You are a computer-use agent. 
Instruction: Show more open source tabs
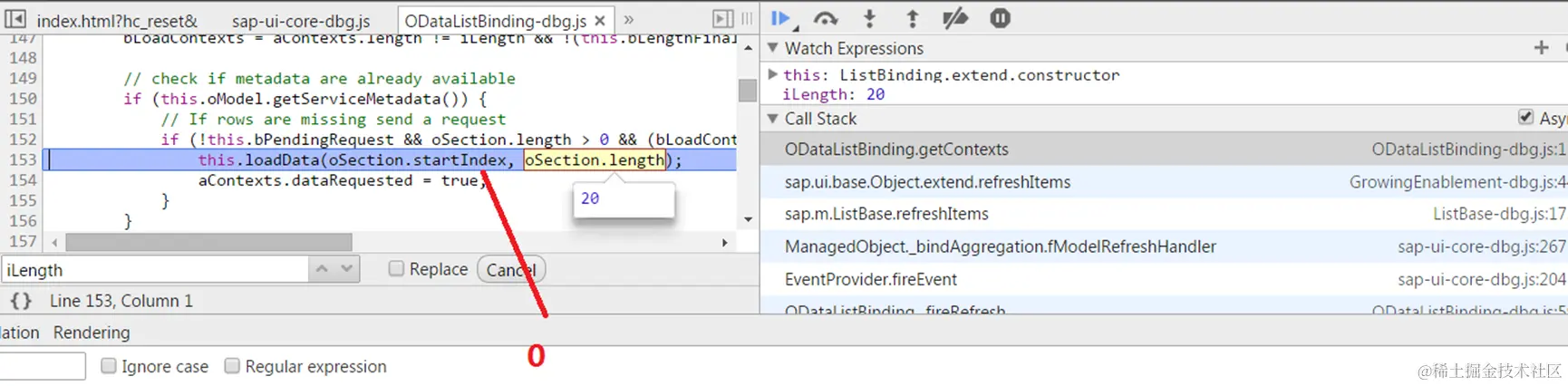pyautogui.click(x=629, y=19)
